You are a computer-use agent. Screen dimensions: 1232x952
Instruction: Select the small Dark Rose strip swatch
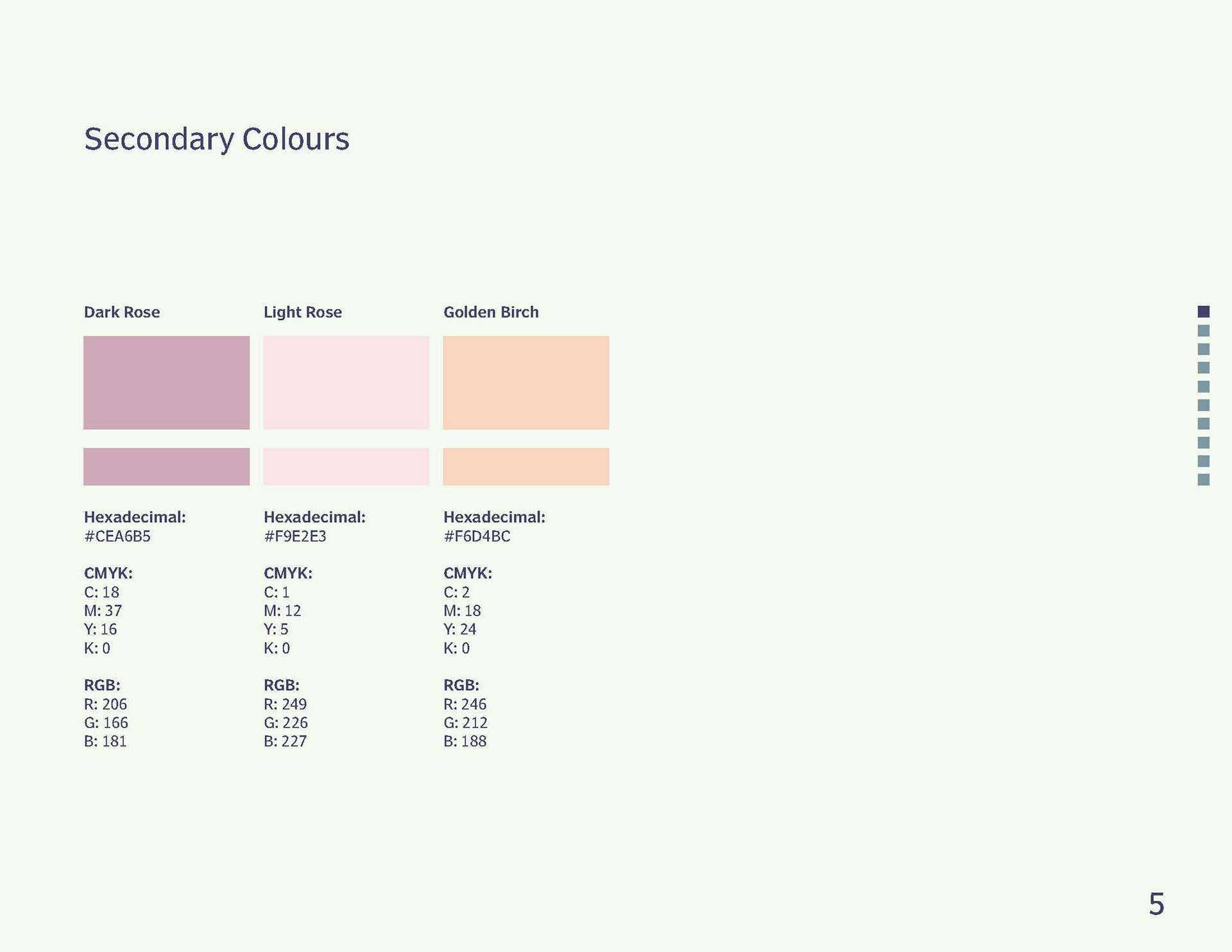166,466
